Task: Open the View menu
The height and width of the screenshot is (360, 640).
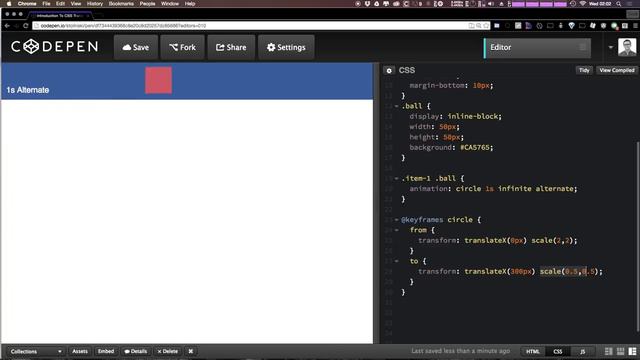Action: coord(76,4)
